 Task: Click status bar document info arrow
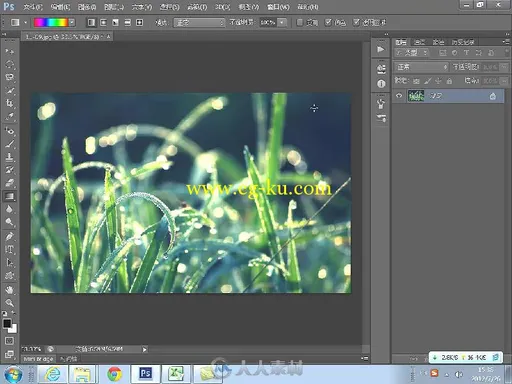(144, 349)
